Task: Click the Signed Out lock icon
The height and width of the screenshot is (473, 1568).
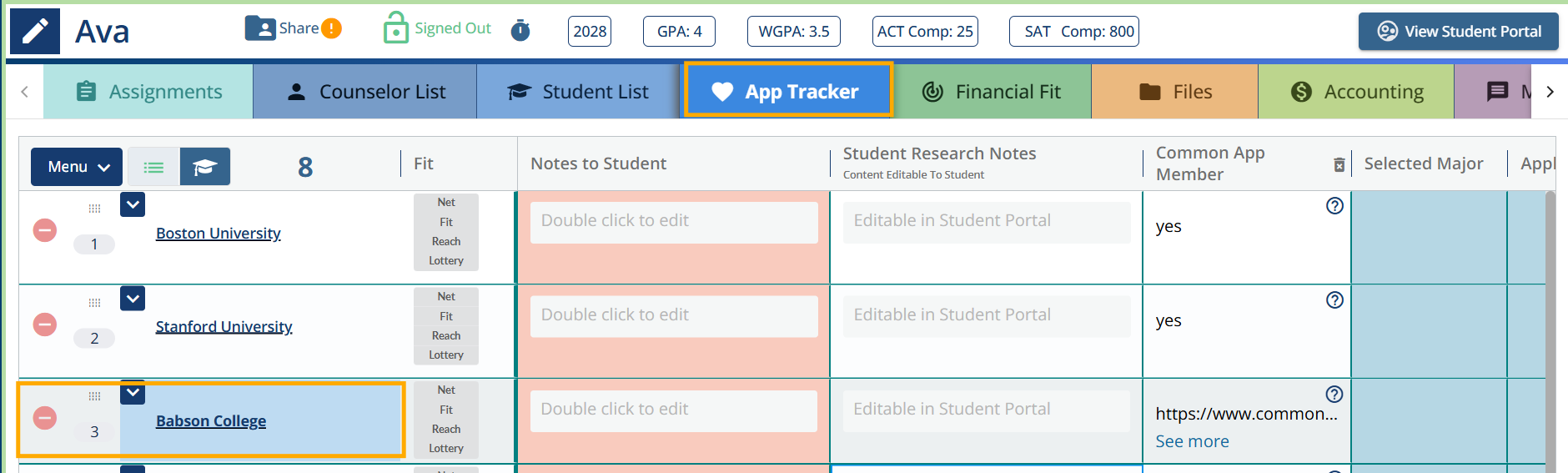Action: click(395, 28)
